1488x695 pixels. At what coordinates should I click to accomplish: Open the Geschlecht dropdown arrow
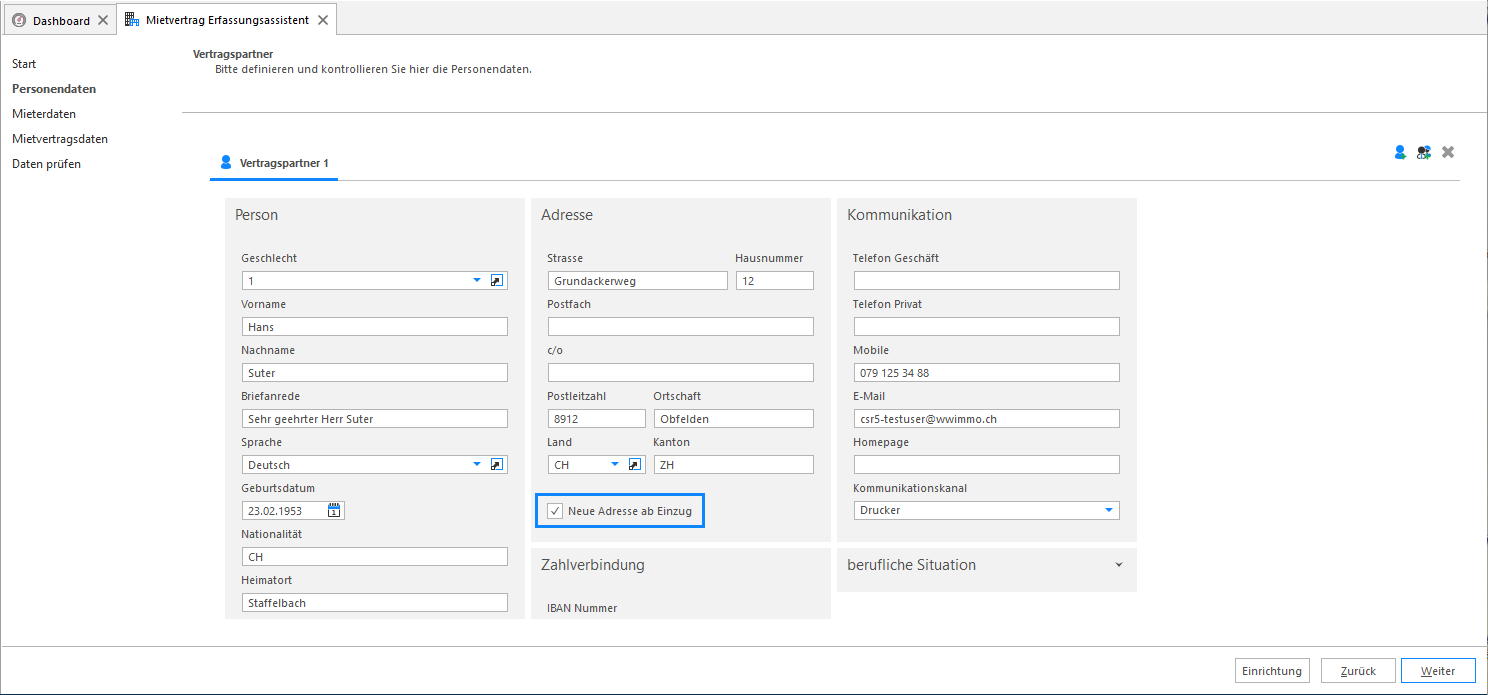[477, 281]
